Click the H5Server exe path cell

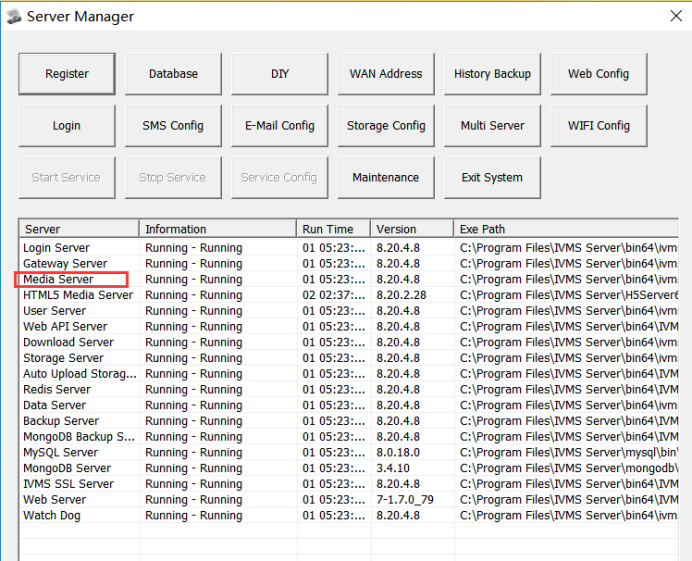tap(568, 295)
